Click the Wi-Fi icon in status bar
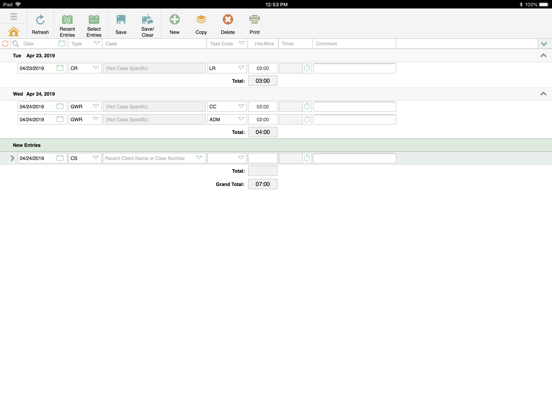552x414 pixels. click(x=18, y=4)
